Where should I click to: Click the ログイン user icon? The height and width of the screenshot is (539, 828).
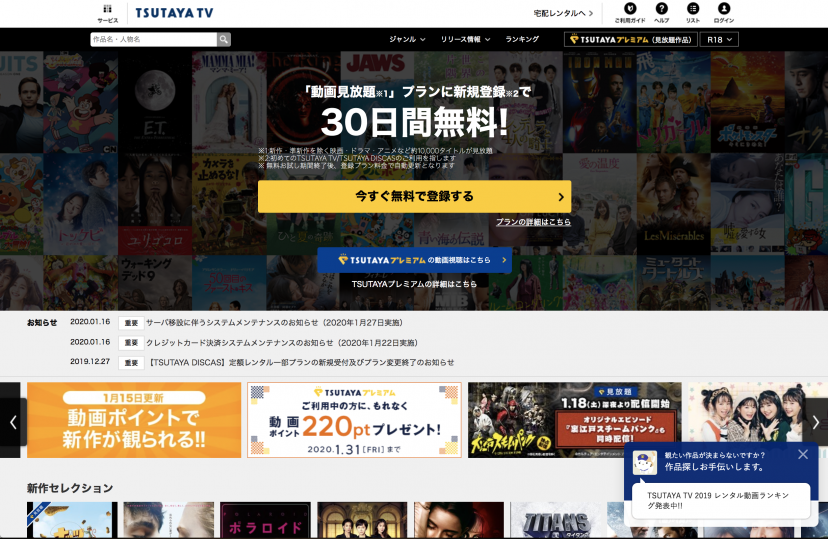click(724, 13)
